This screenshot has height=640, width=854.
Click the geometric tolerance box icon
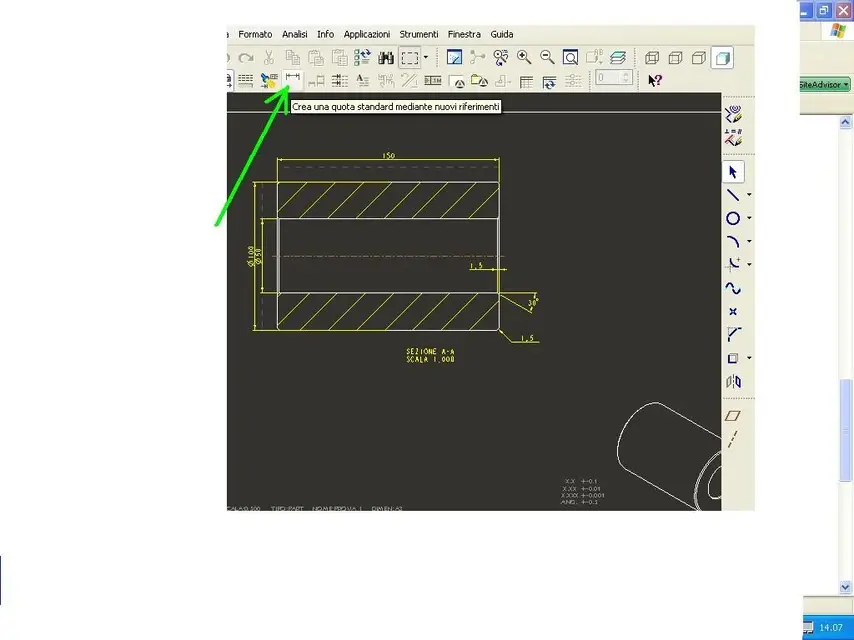433,81
